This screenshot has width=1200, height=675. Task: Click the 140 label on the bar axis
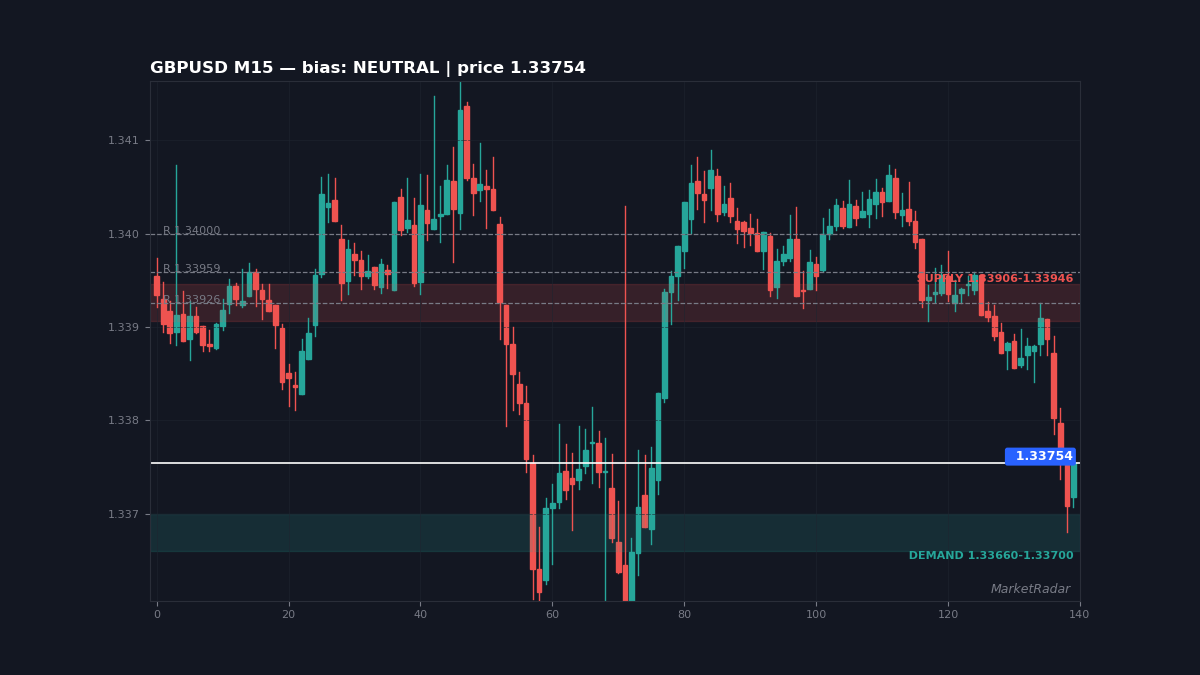pos(1079,614)
